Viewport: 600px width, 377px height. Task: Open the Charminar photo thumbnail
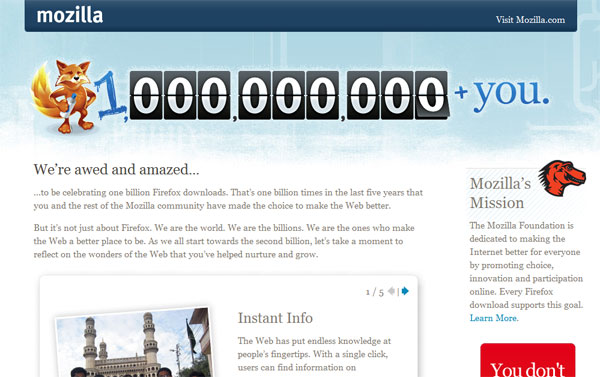tap(134, 342)
